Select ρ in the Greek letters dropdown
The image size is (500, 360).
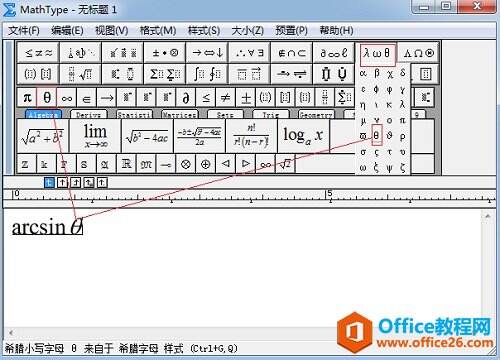coord(403,136)
